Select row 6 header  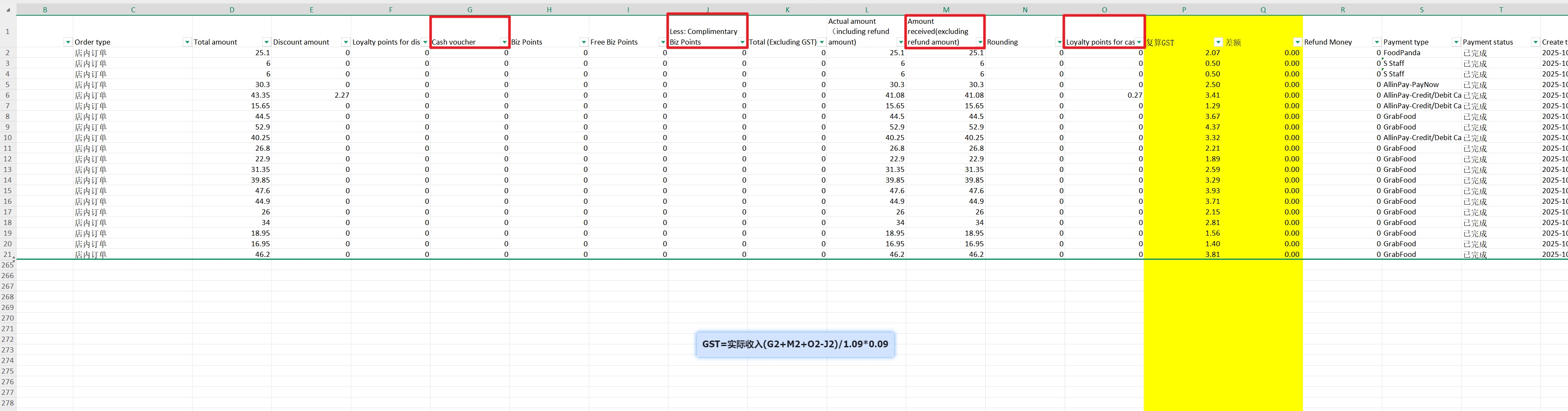[x=8, y=95]
